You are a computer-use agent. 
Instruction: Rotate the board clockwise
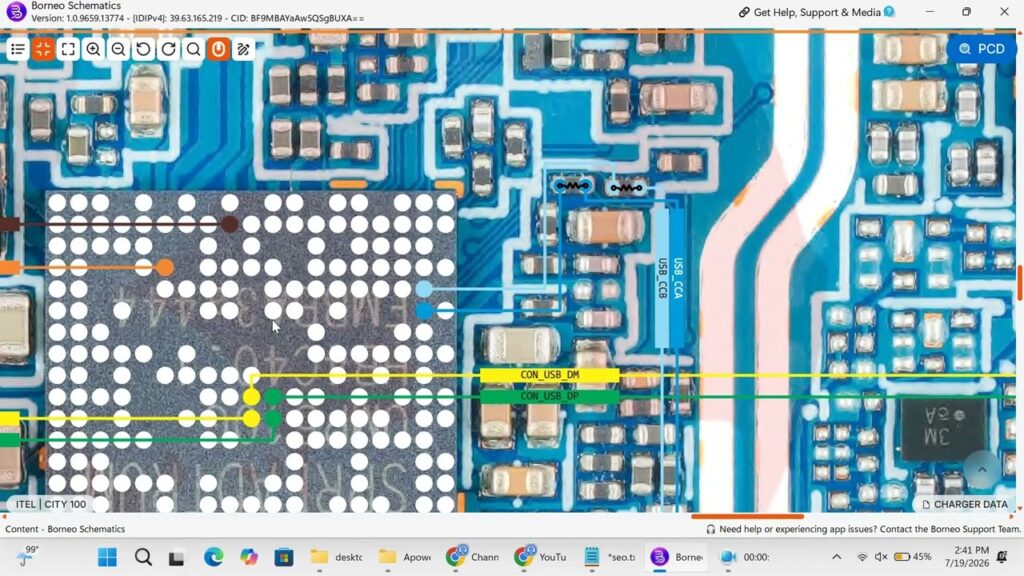point(168,49)
